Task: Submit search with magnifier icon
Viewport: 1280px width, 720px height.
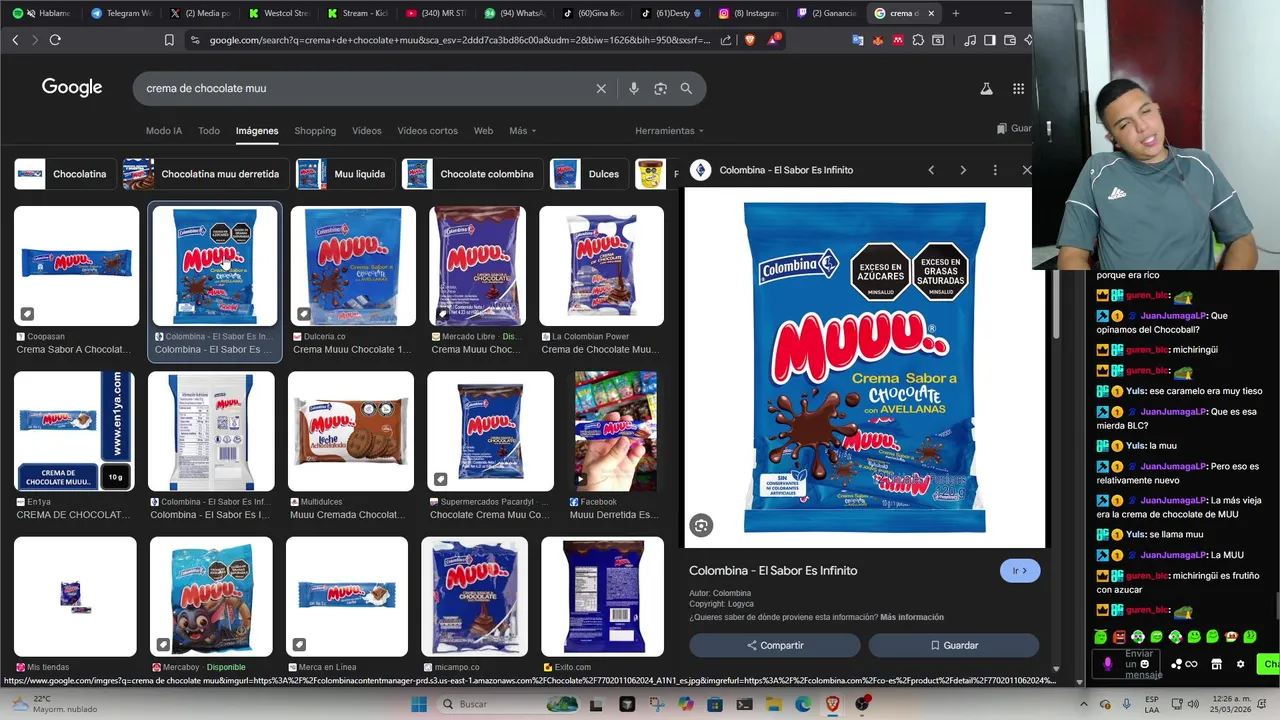Action: point(686,88)
